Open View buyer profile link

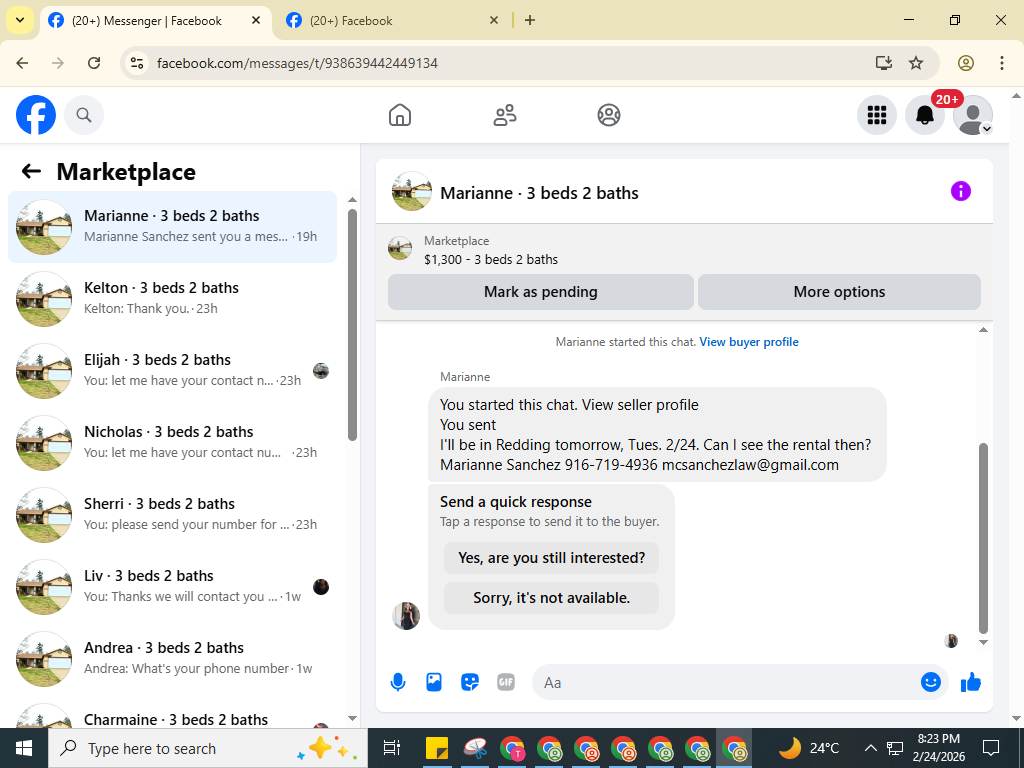[x=749, y=342]
